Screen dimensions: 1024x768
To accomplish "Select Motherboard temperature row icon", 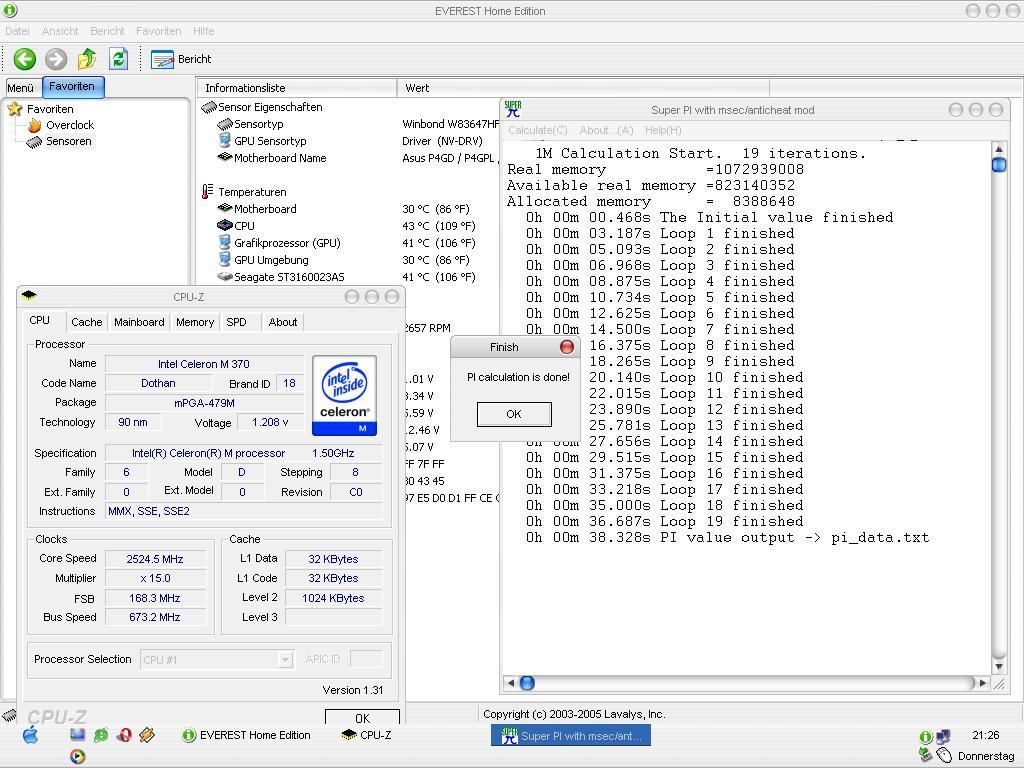I will [225, 208].
